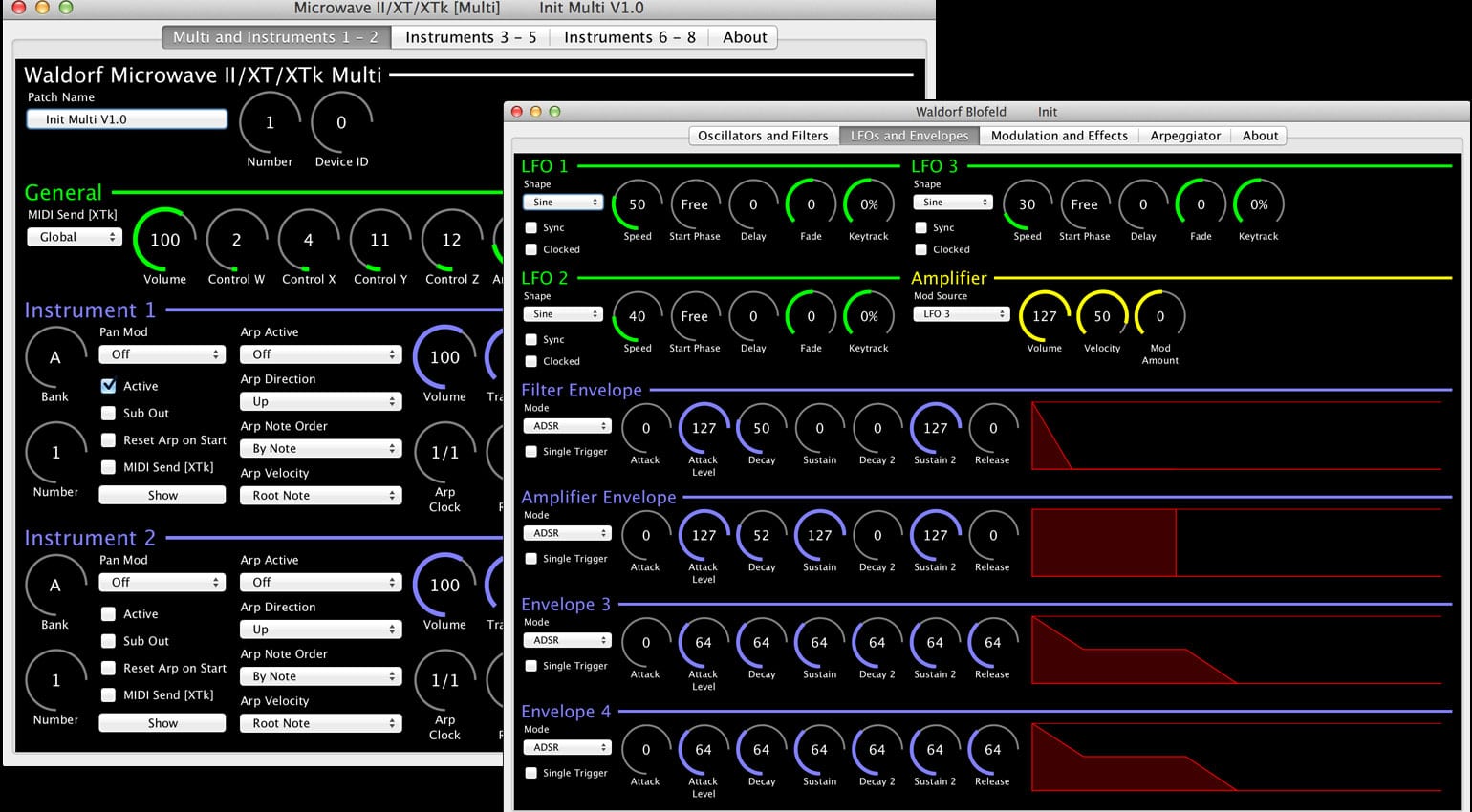Open the Amplifier Mod Source dropdown
The height and width of the screenshot is (812, 1472).
point(962,312)
